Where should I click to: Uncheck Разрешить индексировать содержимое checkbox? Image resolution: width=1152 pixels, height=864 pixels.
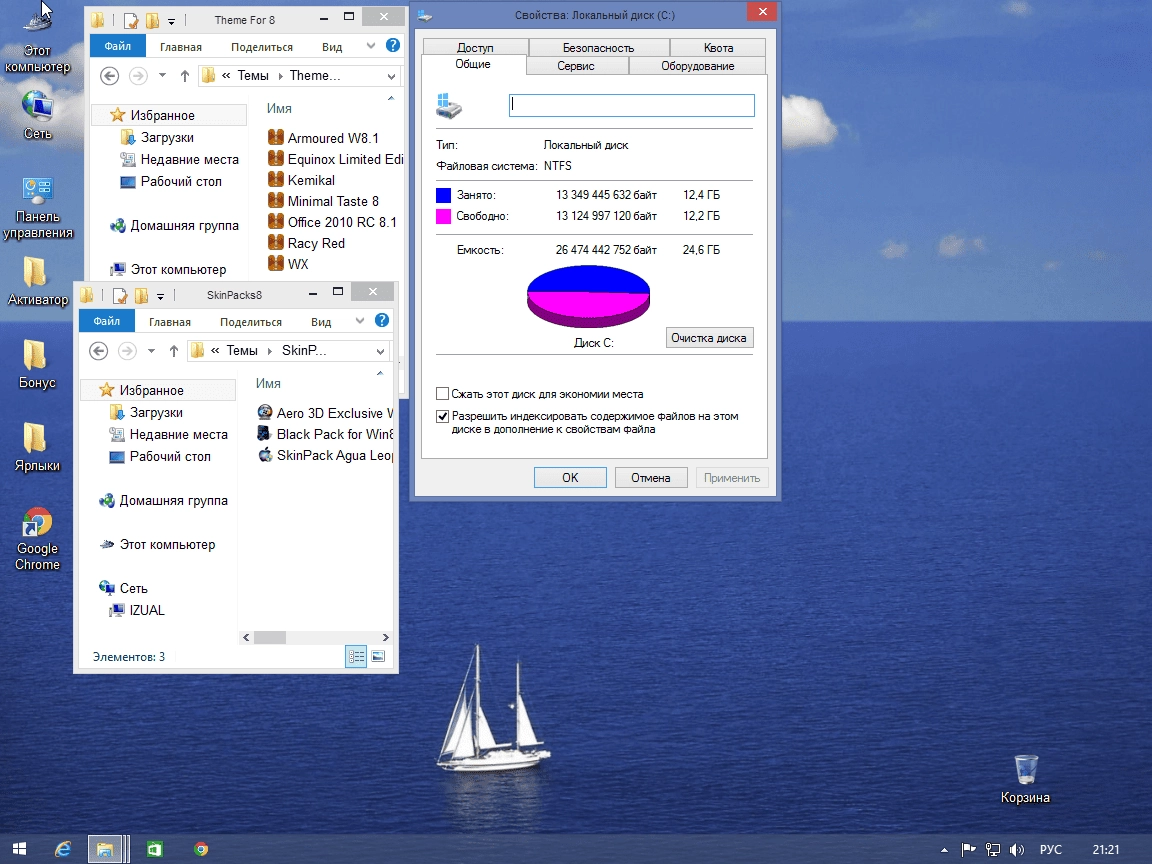point(442,417)
